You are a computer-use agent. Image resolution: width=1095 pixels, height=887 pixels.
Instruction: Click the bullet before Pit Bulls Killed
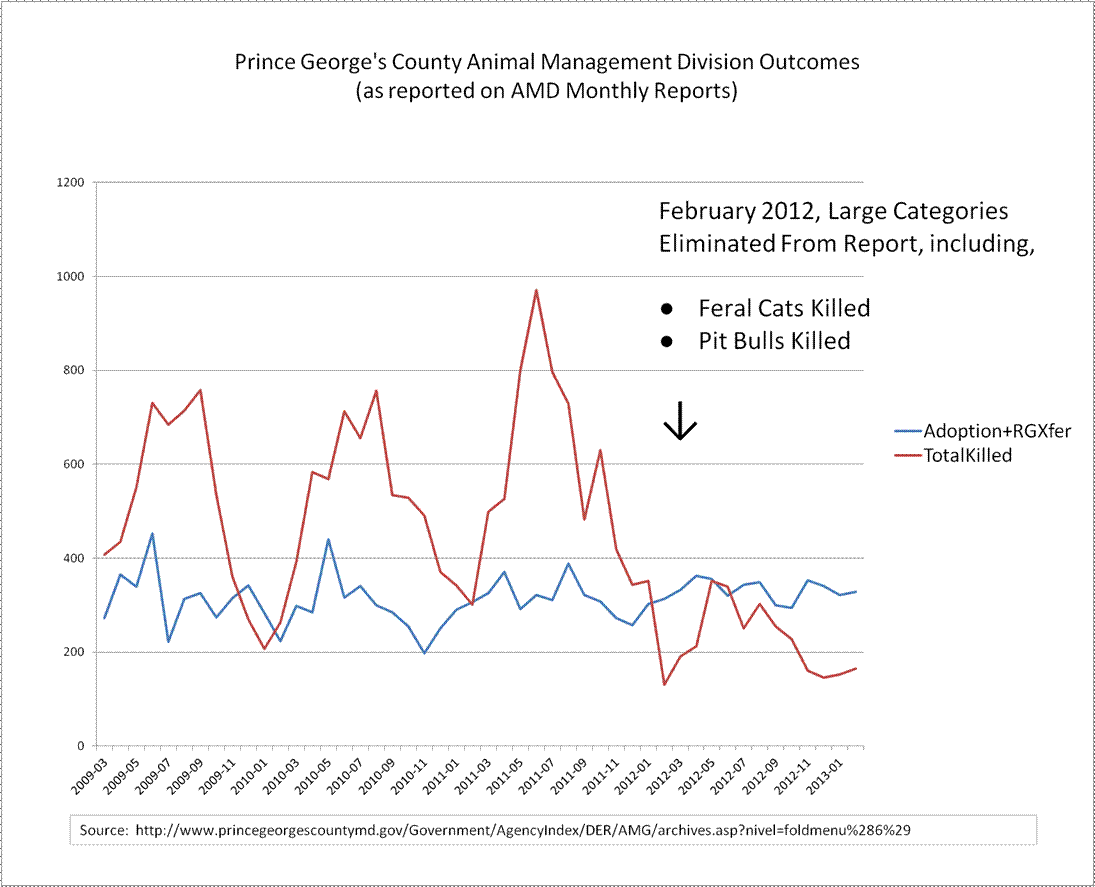(x=668, y=341)
